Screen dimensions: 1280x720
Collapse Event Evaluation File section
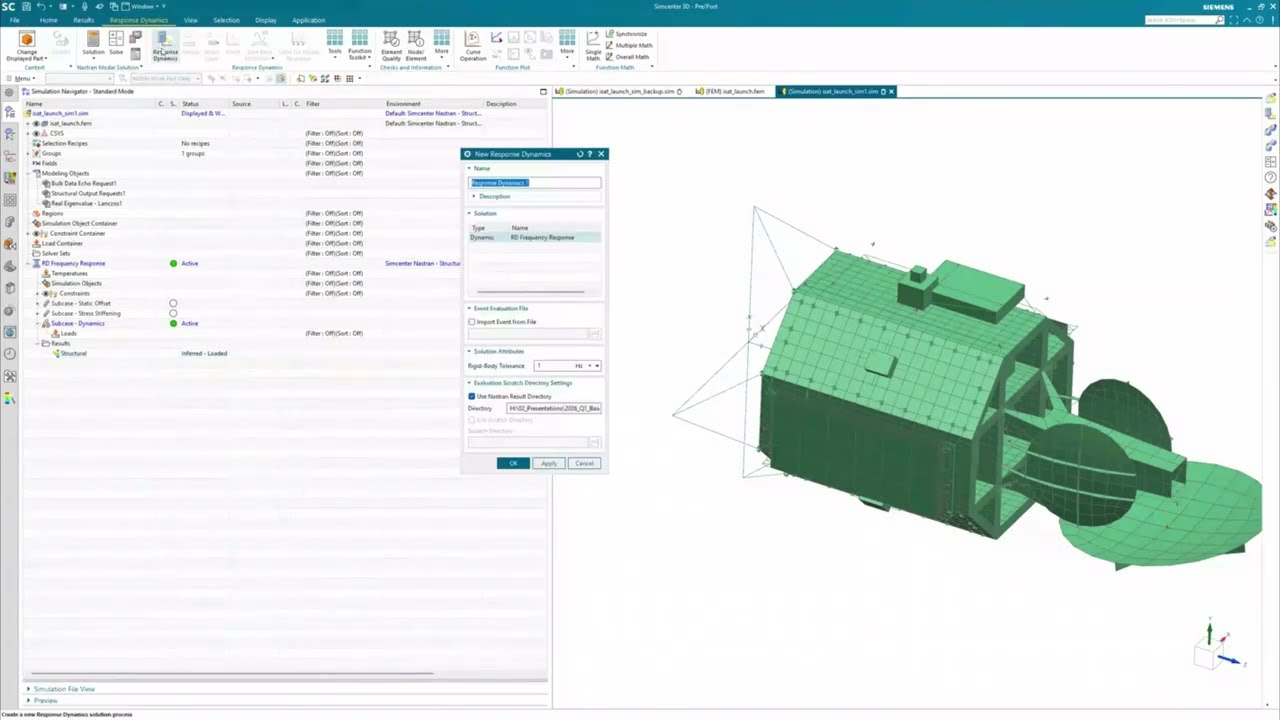pos(469,308)
